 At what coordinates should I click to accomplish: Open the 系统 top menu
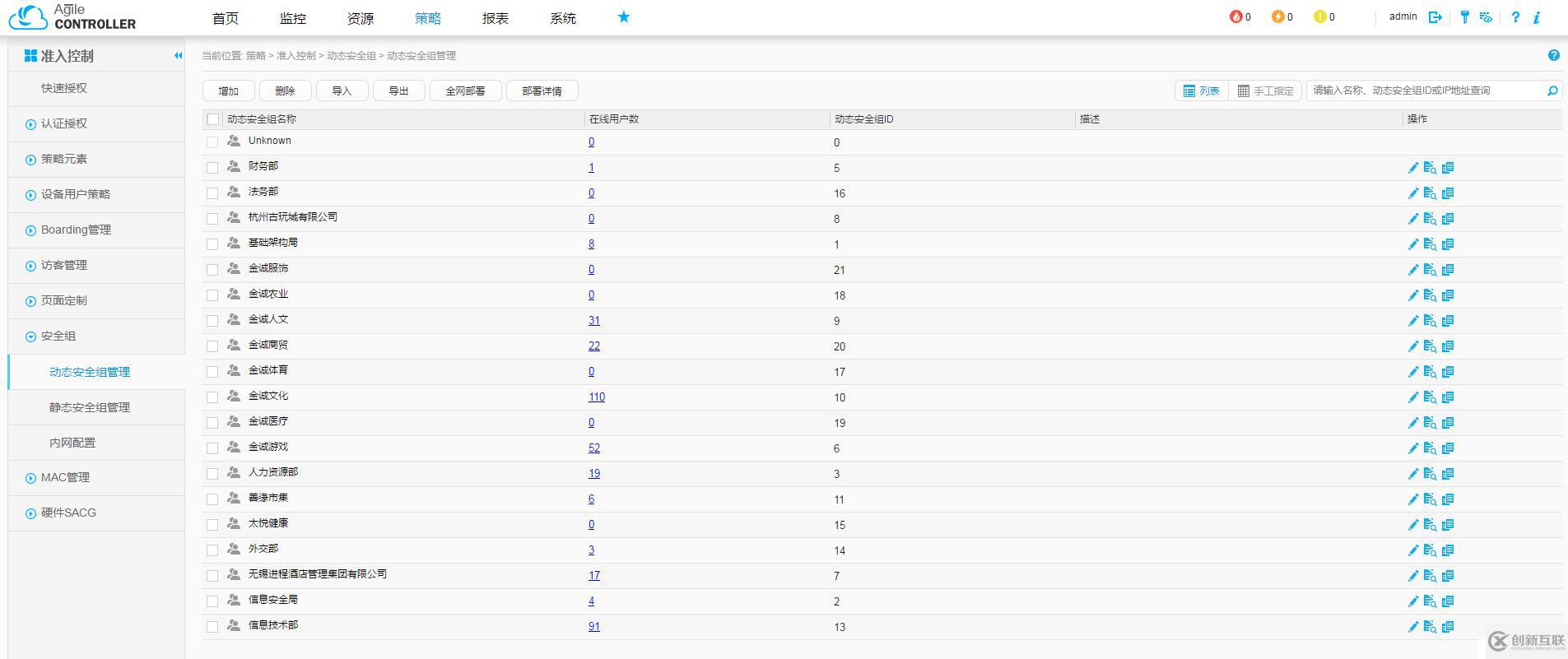point(563,18)
